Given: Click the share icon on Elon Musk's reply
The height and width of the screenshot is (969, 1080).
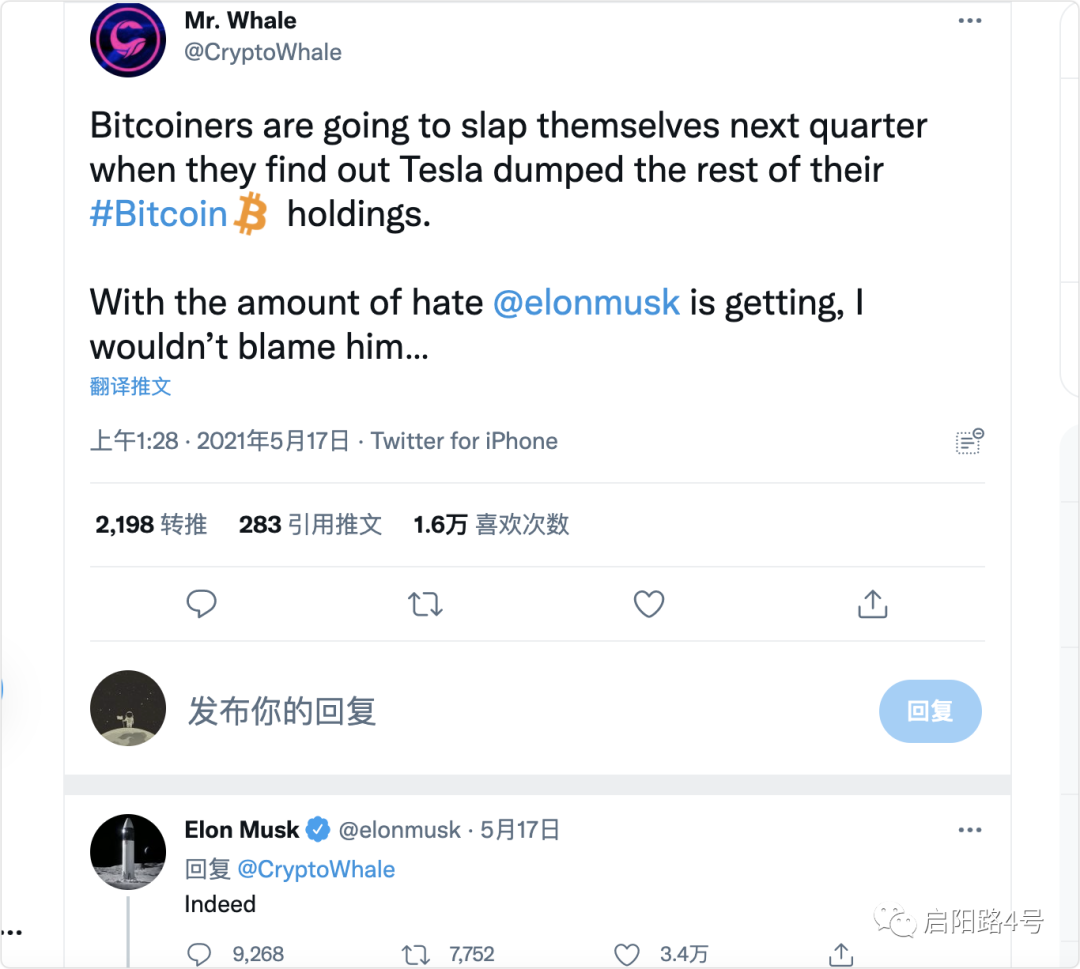Looking at the screenshot, I should tap(841, 954).
